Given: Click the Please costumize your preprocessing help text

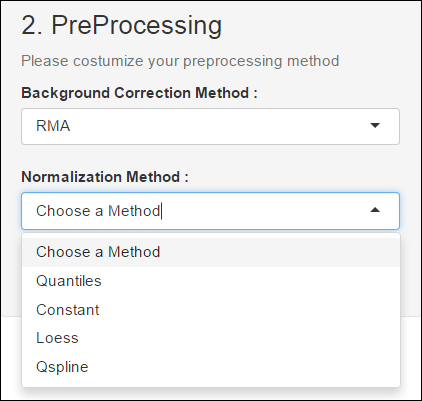Looking at the screenshot, I should (180, 61).
